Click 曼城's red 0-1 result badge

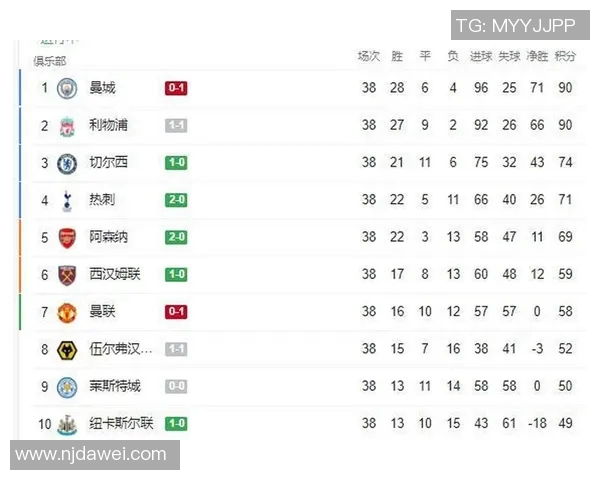tap(177, 88)
